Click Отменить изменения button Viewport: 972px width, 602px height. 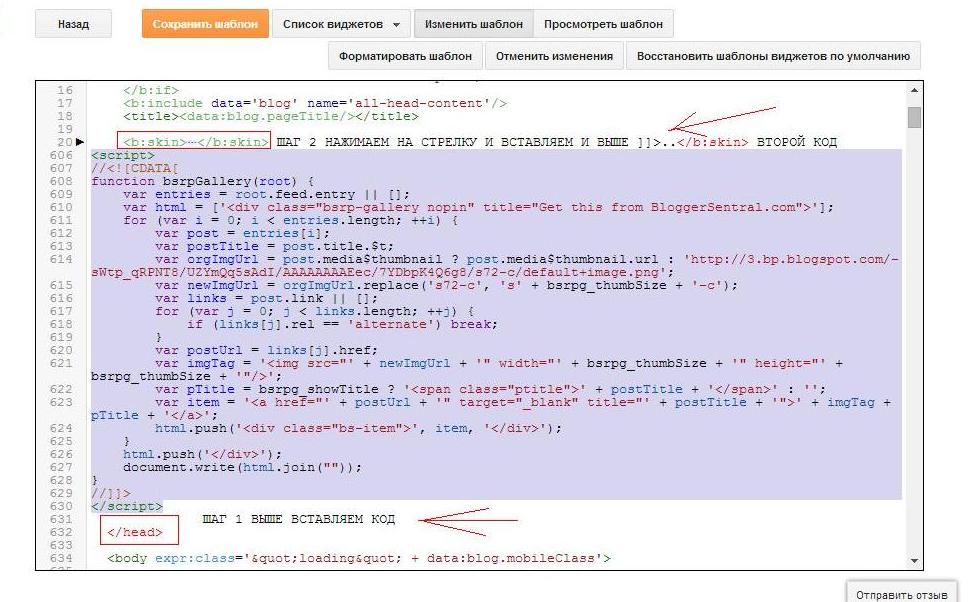554,56
